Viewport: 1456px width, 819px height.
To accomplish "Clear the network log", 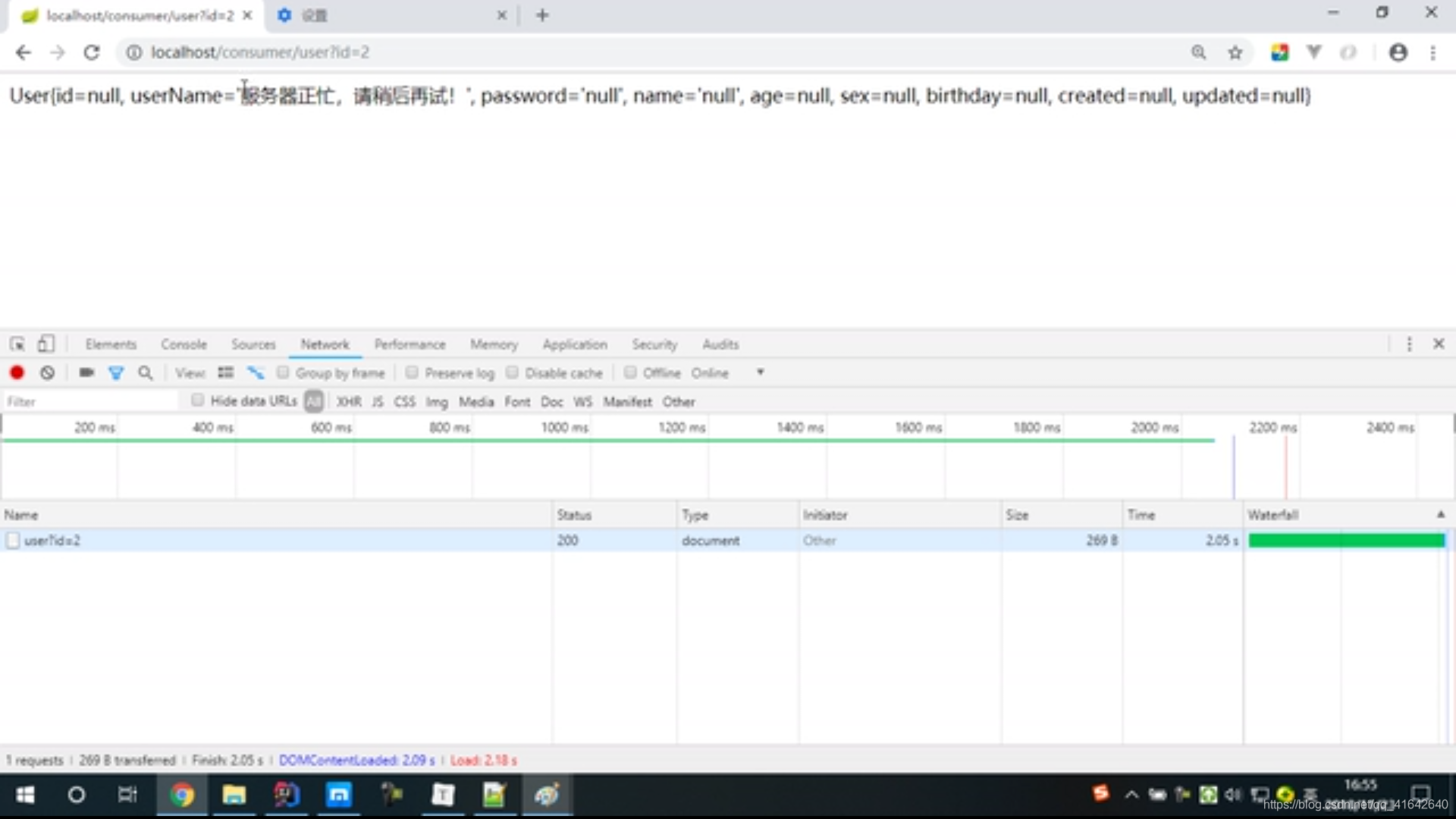I will (47, 372).
